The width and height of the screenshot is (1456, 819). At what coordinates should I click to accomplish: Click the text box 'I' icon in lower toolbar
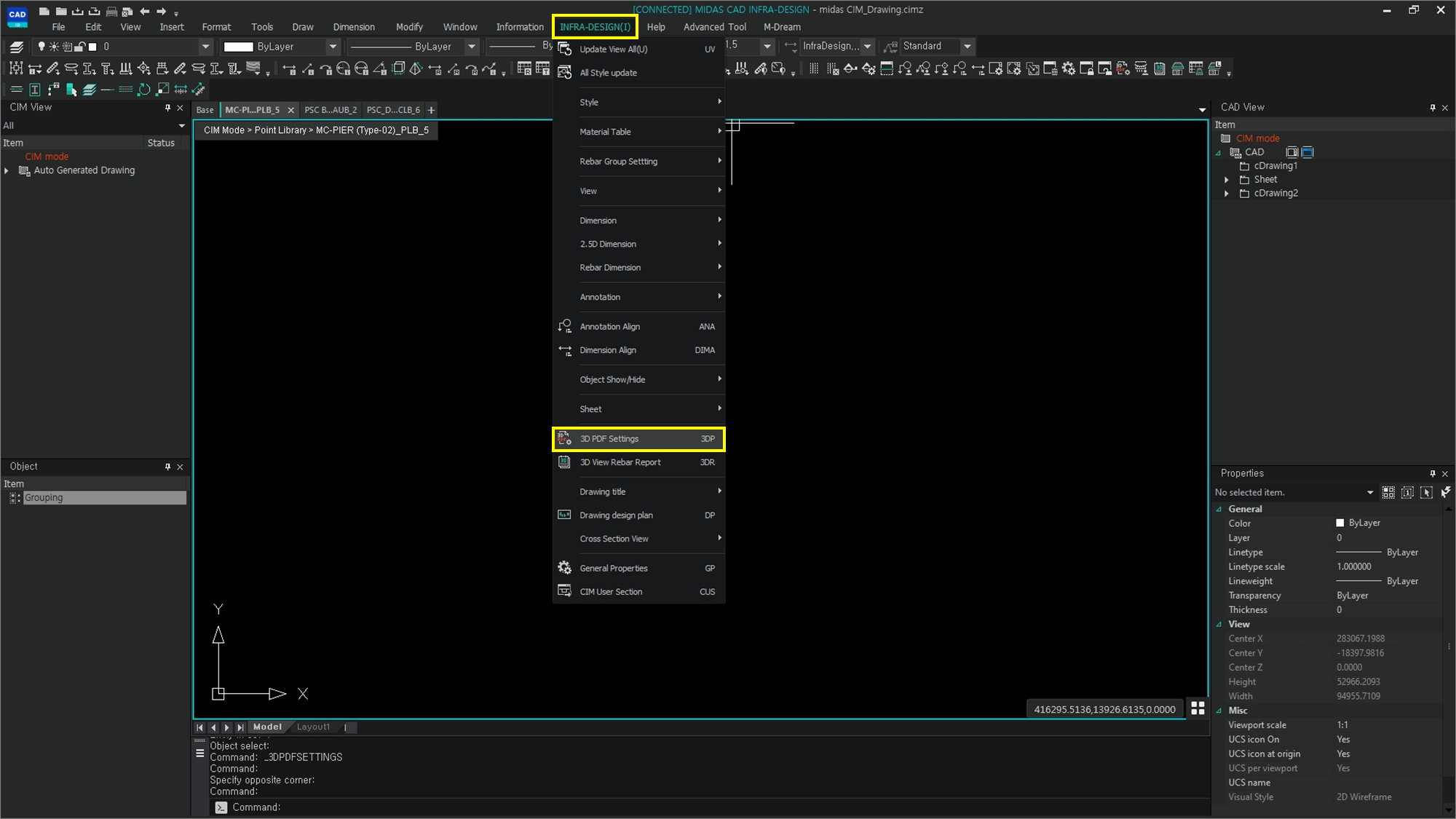coord(34,90)
